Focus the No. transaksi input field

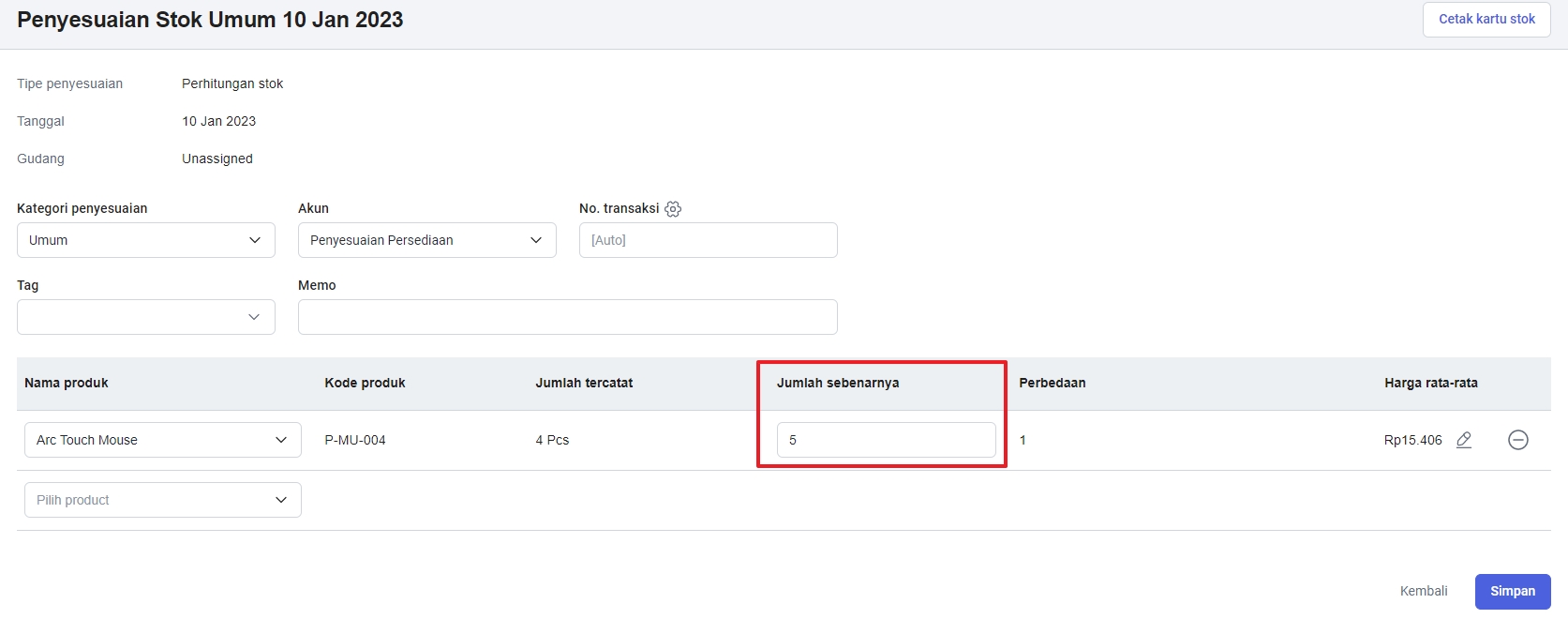click(708, 240)
